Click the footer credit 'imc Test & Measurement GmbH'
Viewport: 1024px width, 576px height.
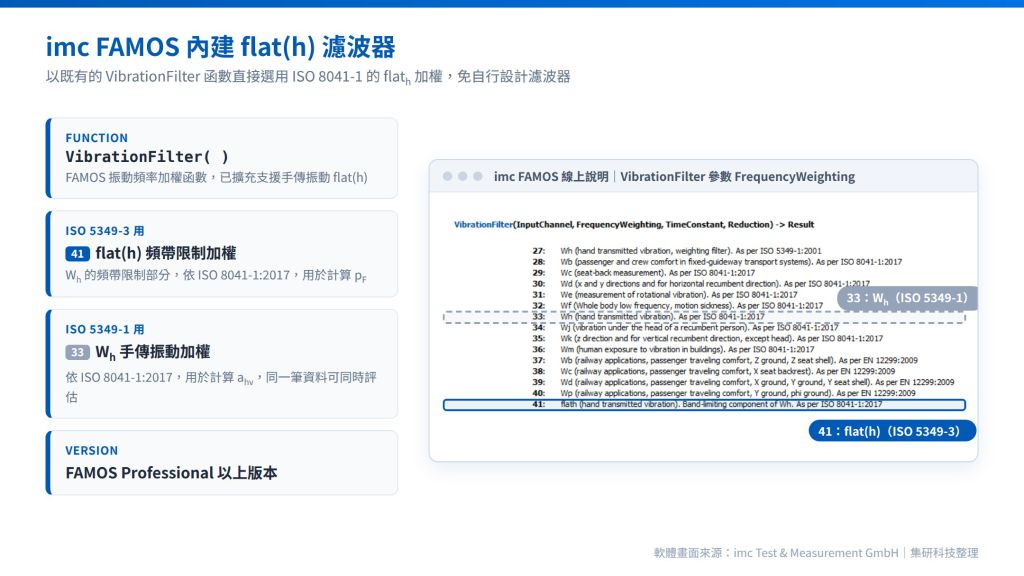(816, 553)
